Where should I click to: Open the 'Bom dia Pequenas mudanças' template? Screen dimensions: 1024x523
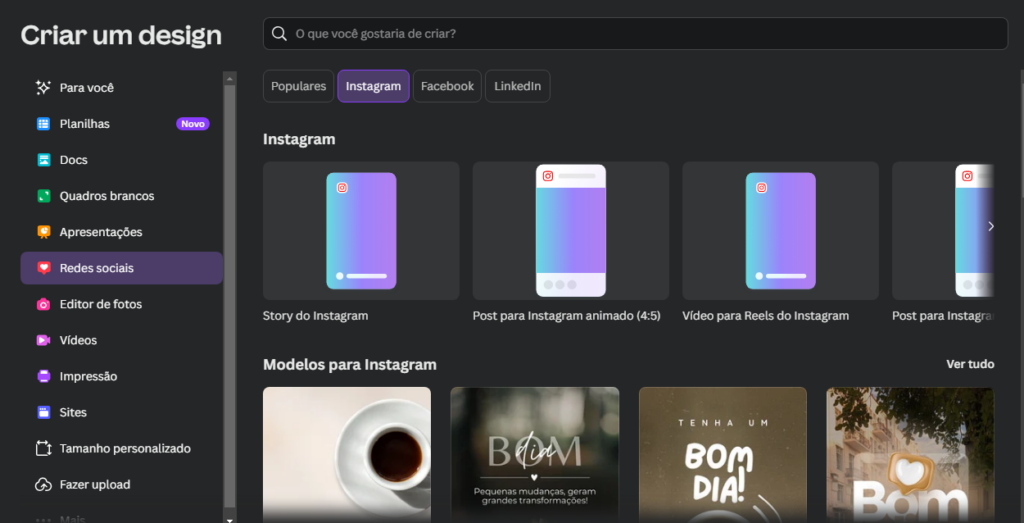click(x=535, y=455)
